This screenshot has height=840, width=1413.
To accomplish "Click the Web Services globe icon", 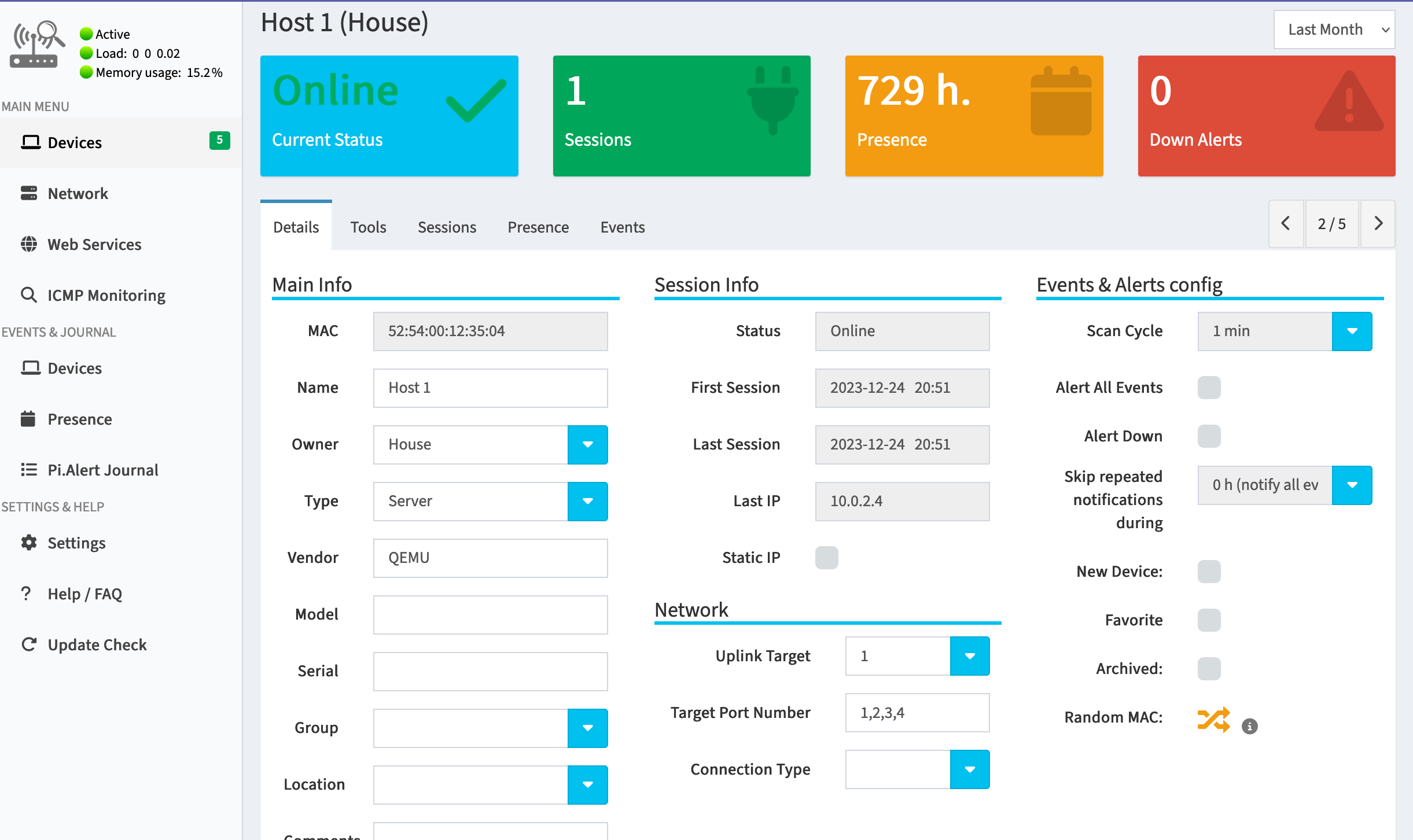I will pos(28,244).
